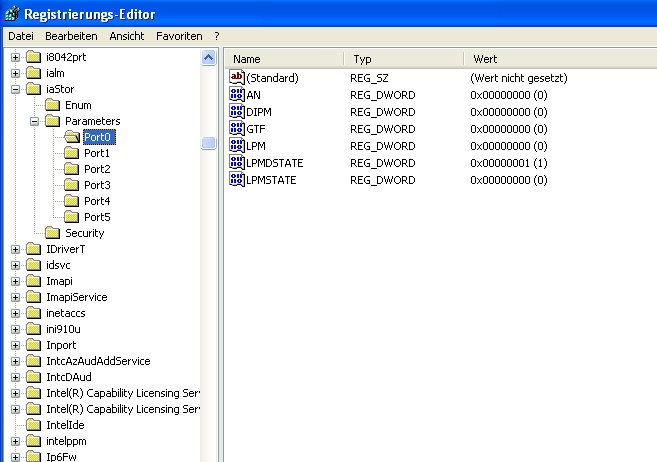The height and width of the screenshot is (462, 657).
Task: Click the Port3 folder icon
Action: [71, 185]
